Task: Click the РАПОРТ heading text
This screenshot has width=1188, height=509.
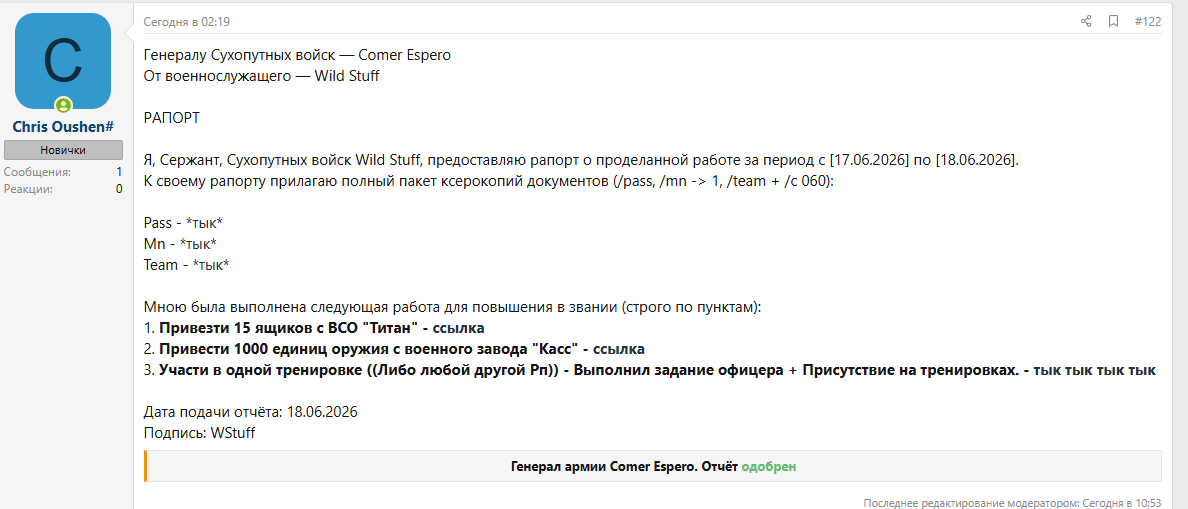Action: [x=172, y=118]
